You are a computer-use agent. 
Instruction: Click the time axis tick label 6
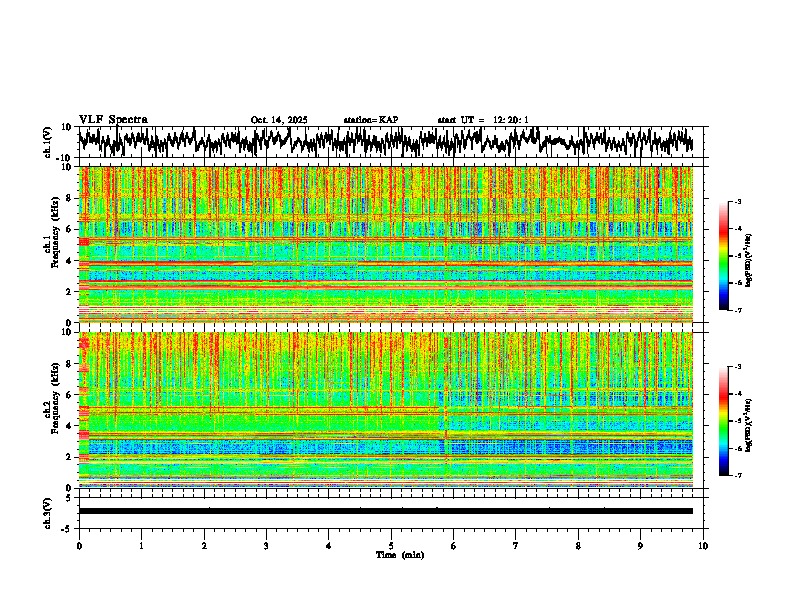point(454,546)
